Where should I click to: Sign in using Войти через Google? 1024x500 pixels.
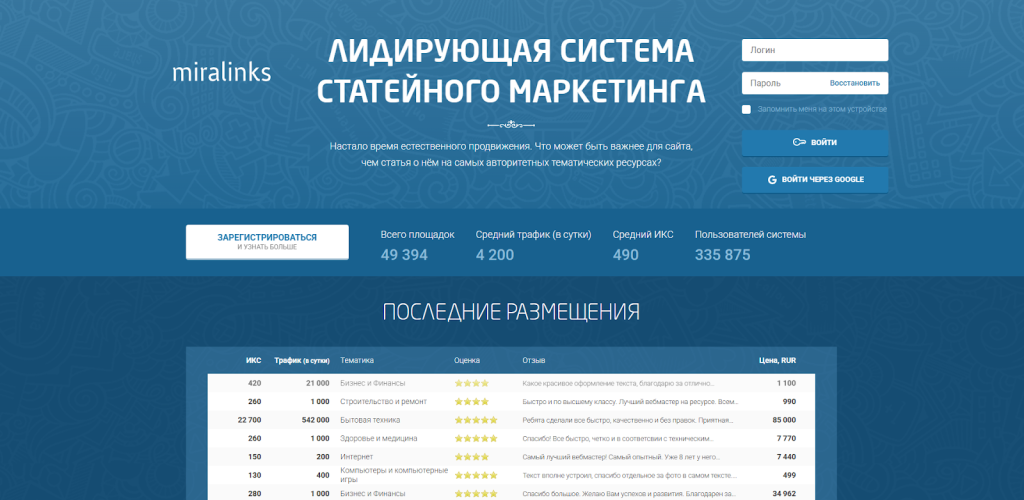814,180
